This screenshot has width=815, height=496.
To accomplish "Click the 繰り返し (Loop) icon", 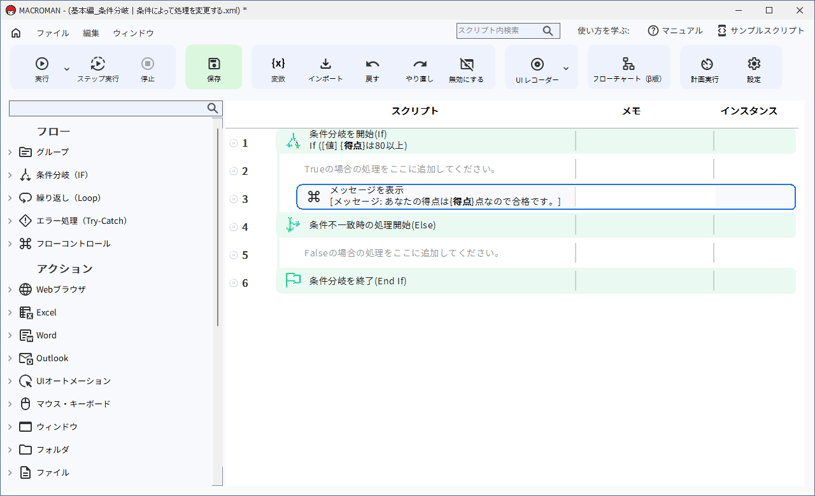I will coord(25,198).
